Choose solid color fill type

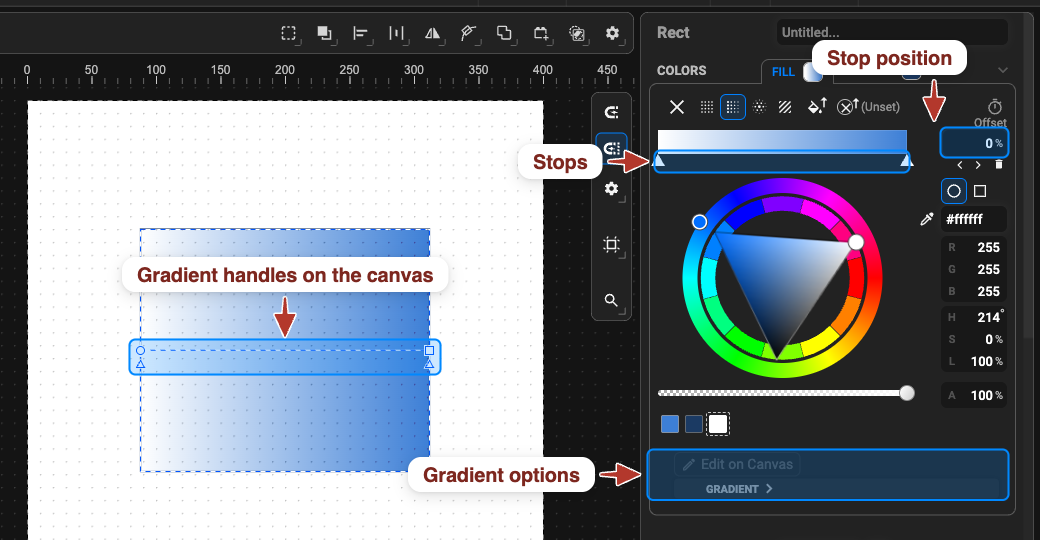707,107
